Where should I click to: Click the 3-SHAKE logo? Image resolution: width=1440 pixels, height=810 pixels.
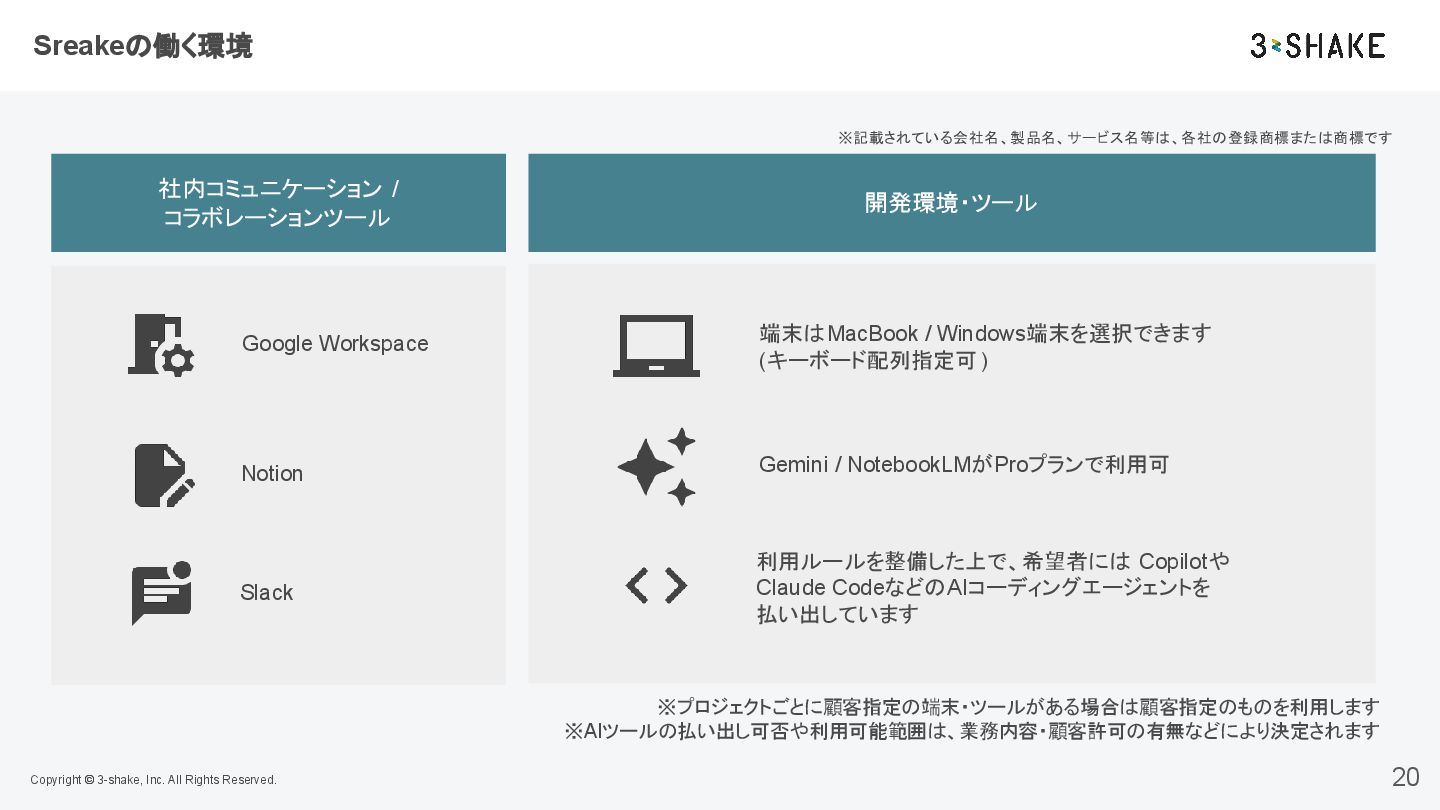1318,45
